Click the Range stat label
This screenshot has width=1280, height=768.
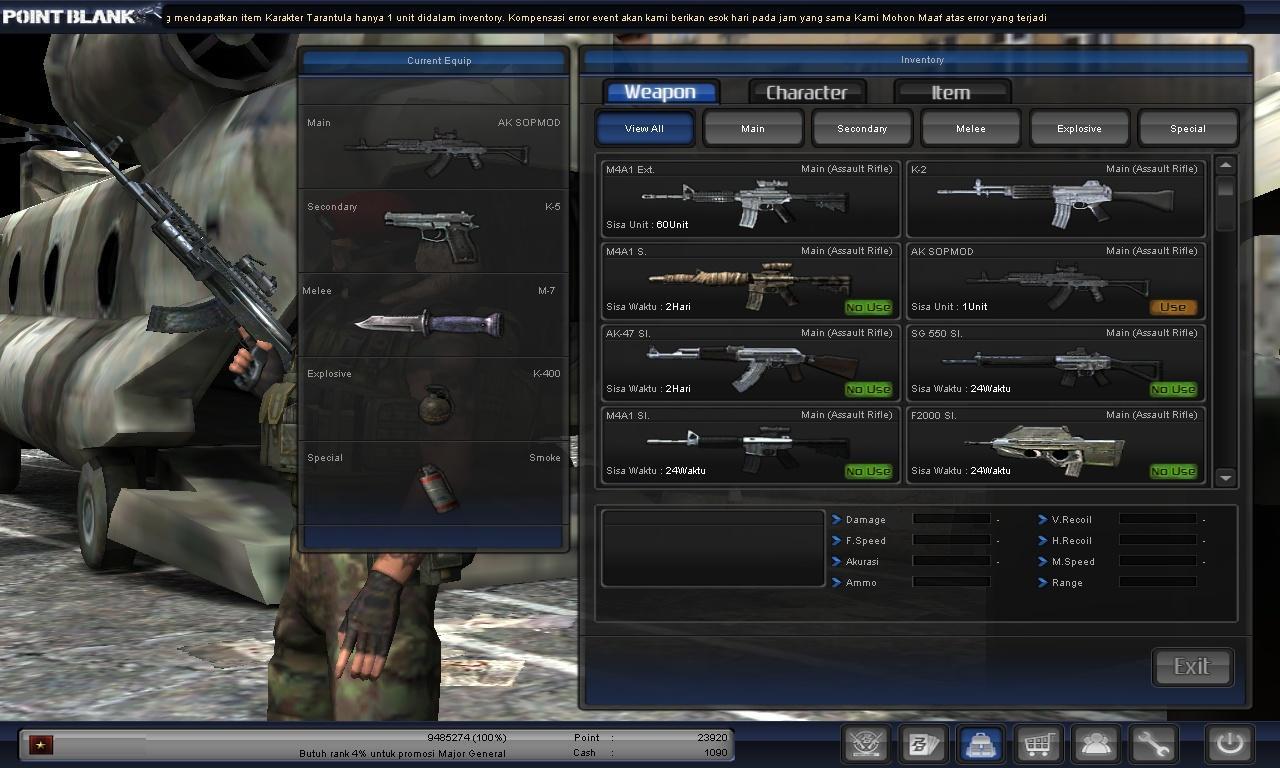[x=1067, y=583]
